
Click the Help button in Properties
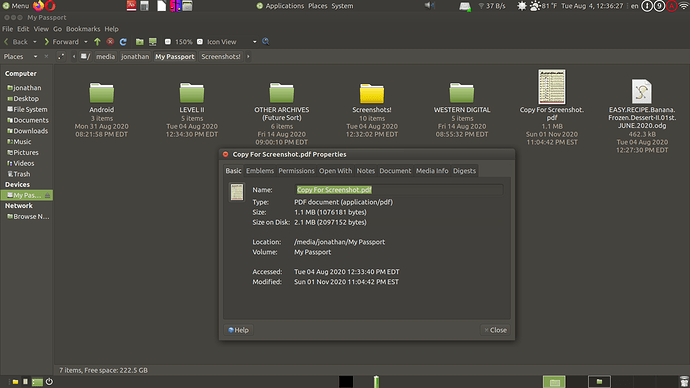(x=239, y=330)
